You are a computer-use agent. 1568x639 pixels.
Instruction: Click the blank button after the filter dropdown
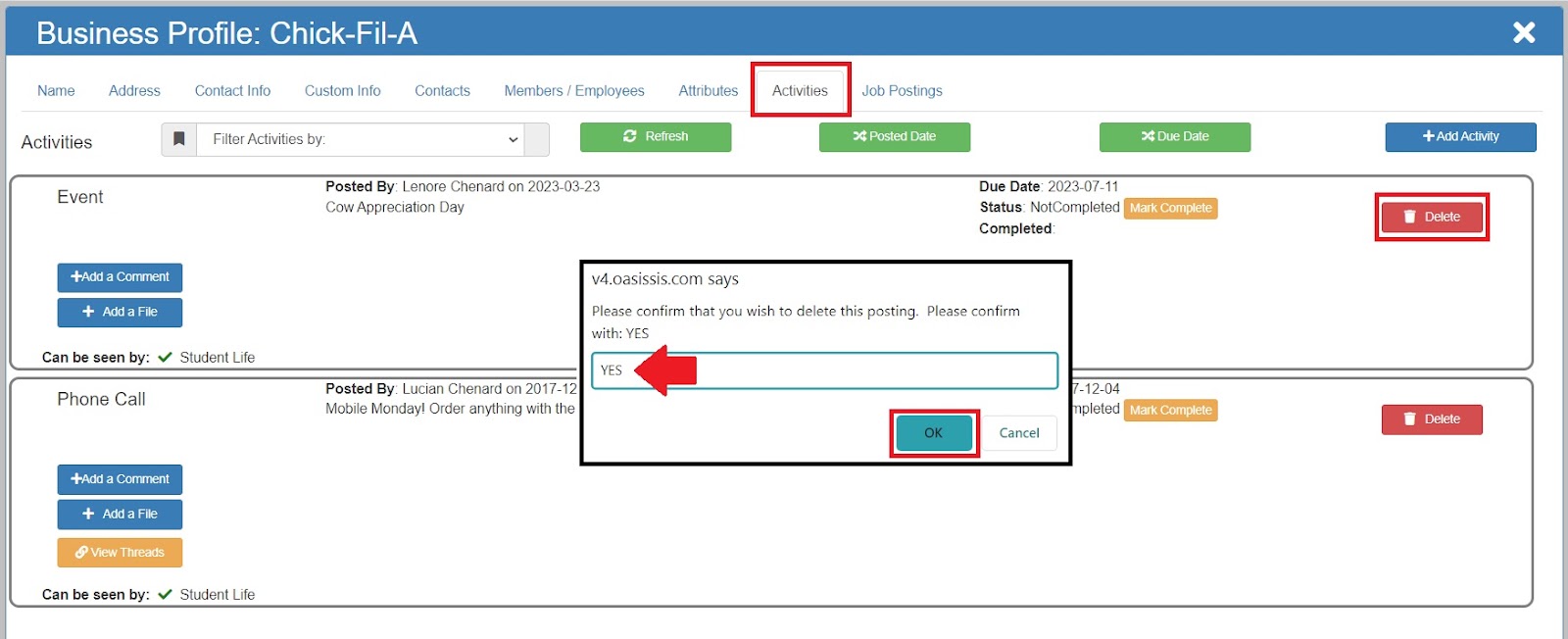point(537,139)
